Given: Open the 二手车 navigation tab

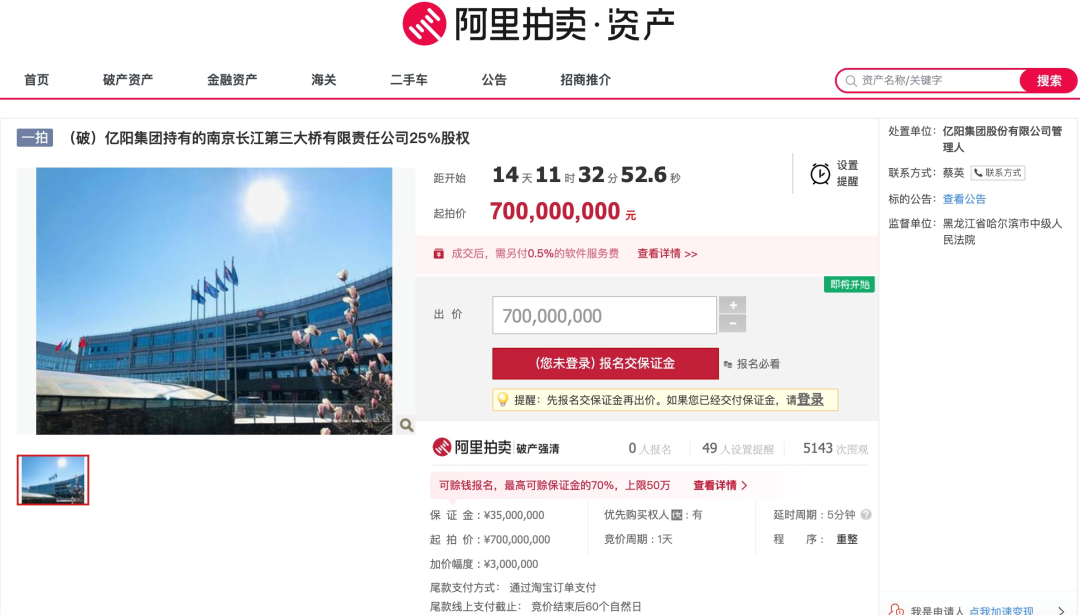Looking at the screenshot, I should click(409, 80).
